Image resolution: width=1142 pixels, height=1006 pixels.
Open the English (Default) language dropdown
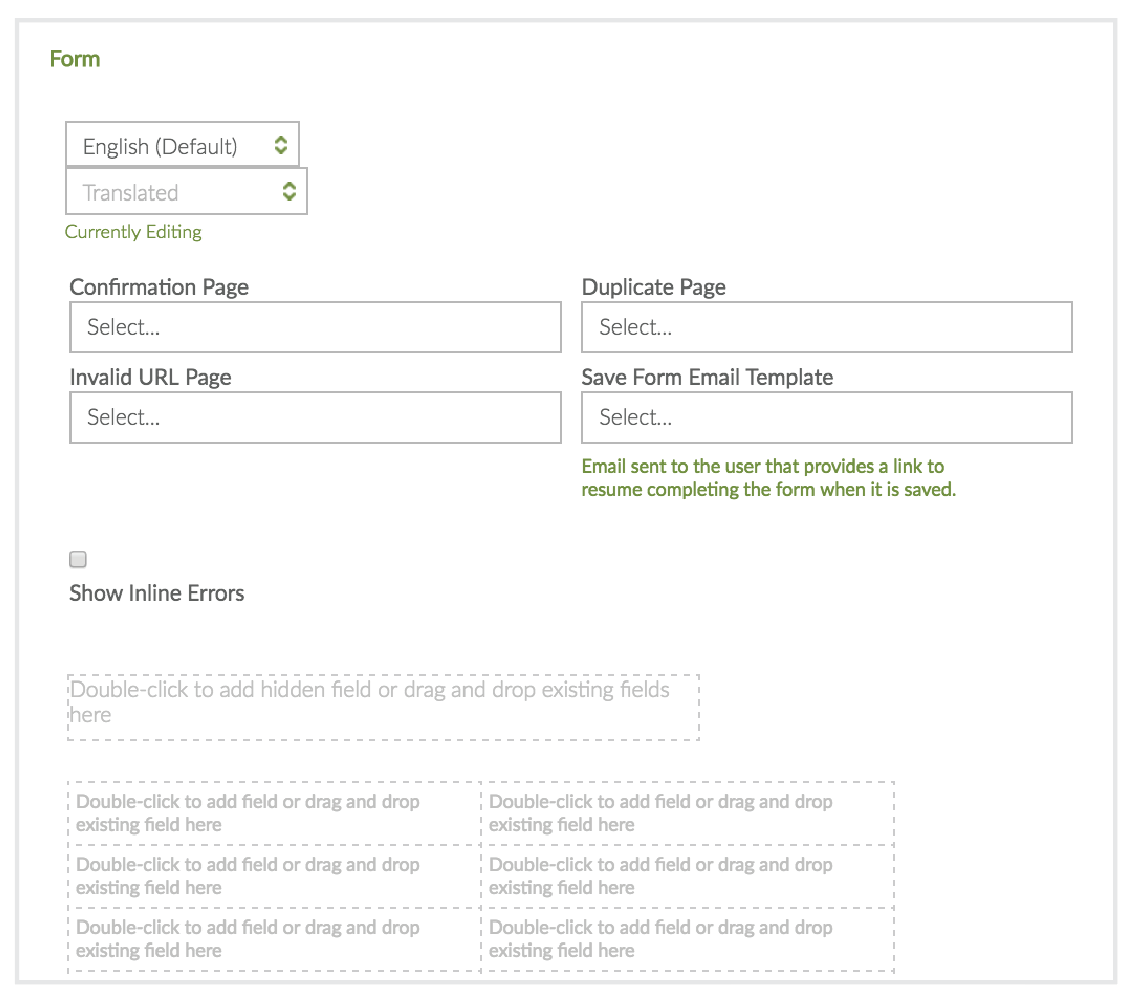(x=182, y=146)
